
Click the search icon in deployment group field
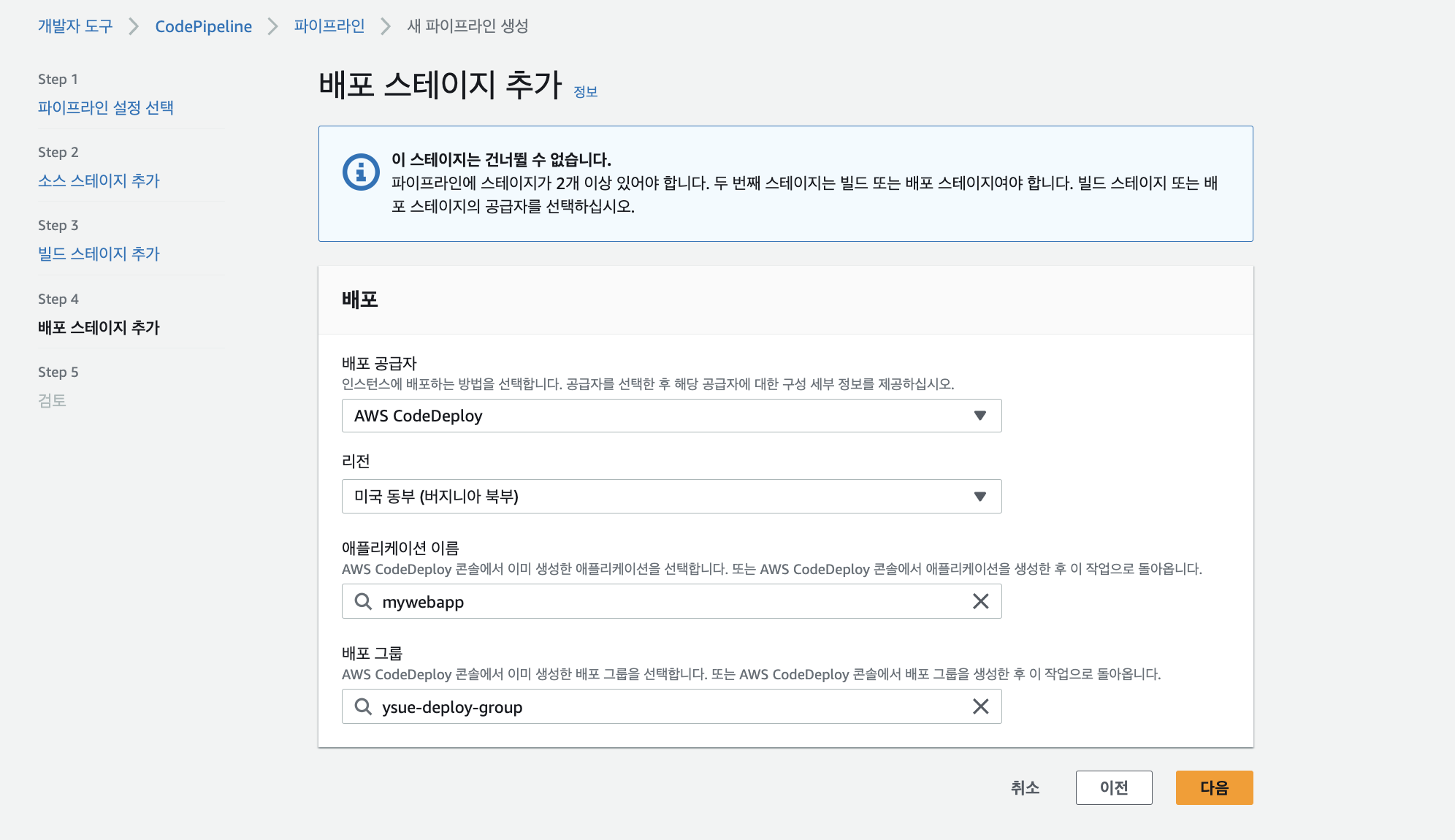[x=363, y=706]
